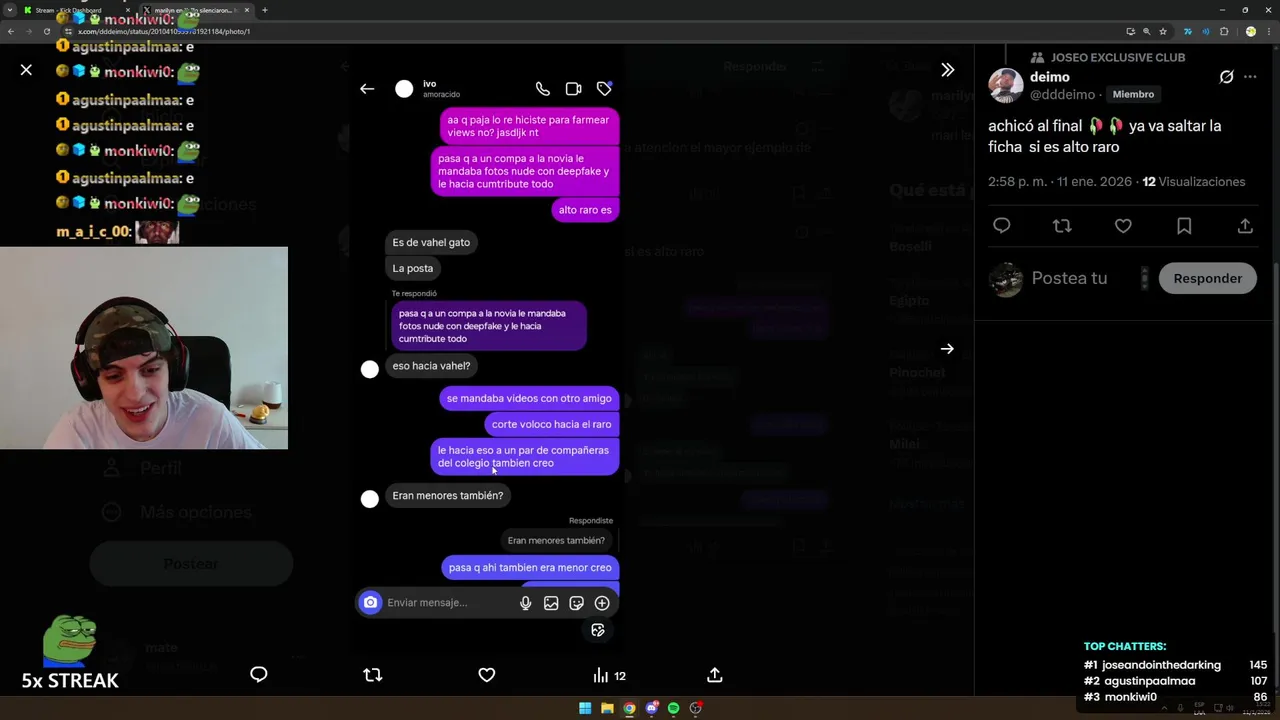Share deimo's post from right panel

1245,226
